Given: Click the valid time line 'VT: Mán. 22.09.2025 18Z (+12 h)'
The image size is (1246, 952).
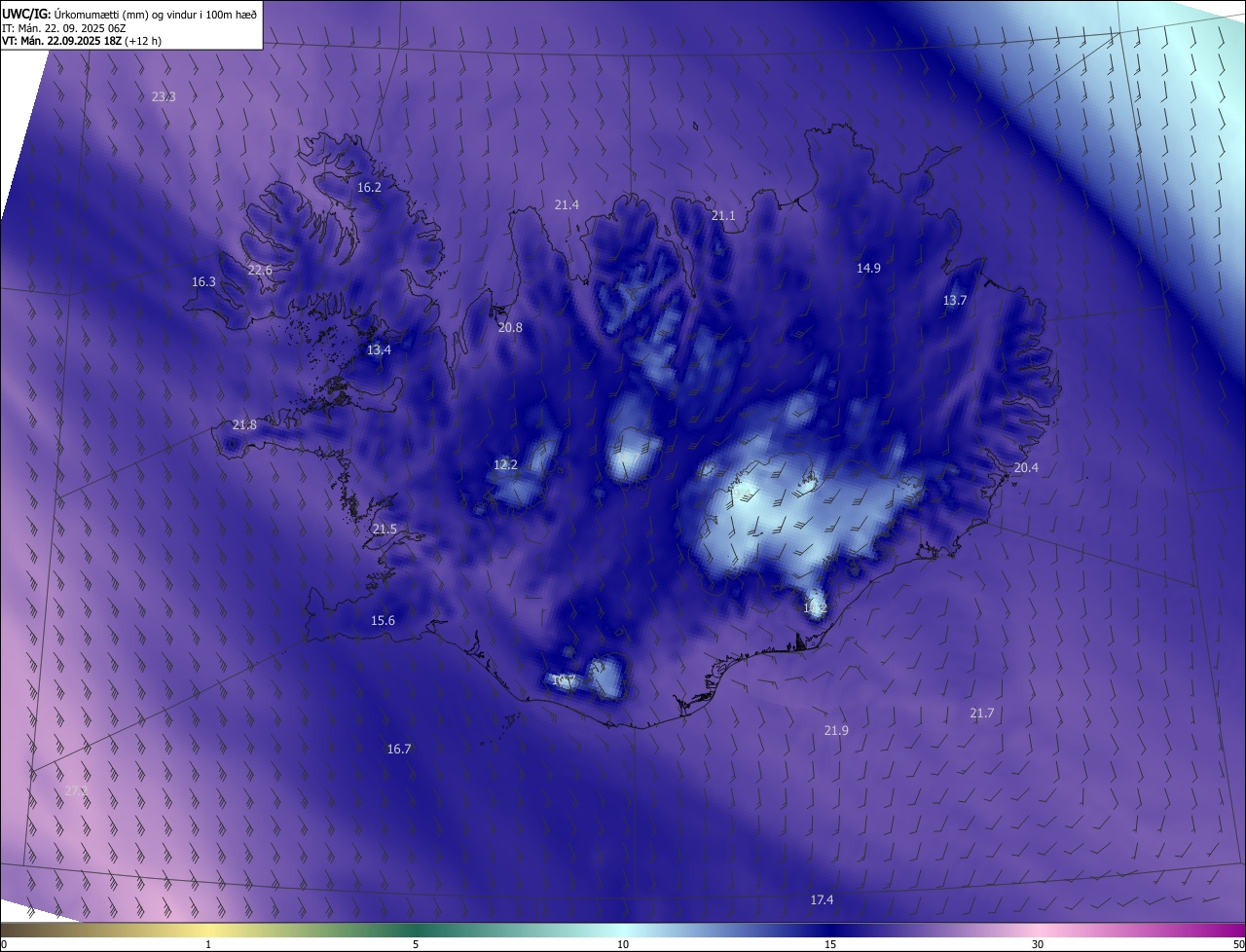Looking at the screenshot, I should [x=82, y=41].
